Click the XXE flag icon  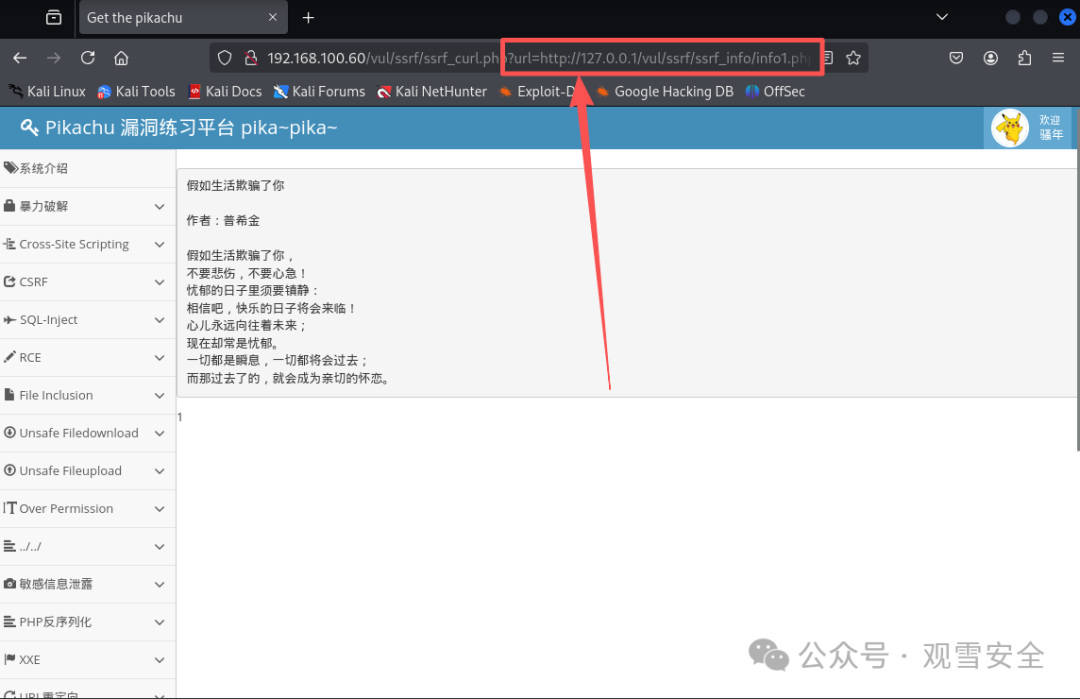10,659
